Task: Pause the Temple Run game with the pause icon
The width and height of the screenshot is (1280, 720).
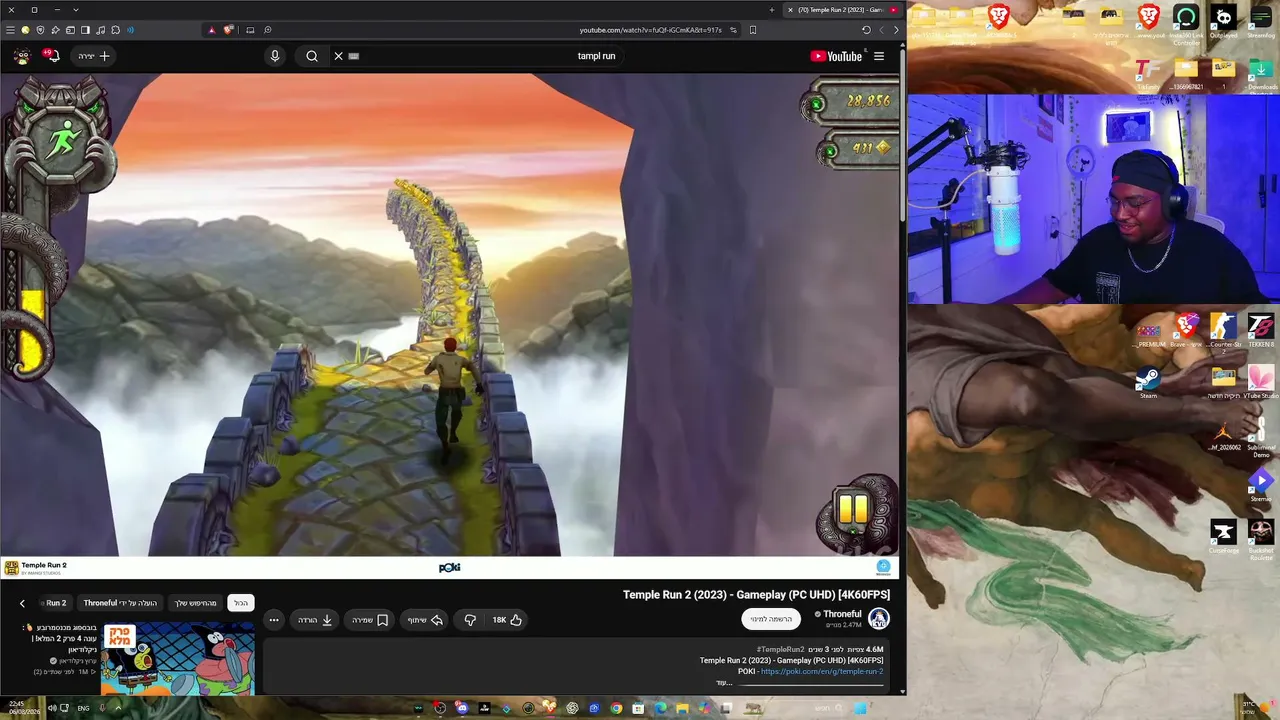Action: (x=853, y=510)
